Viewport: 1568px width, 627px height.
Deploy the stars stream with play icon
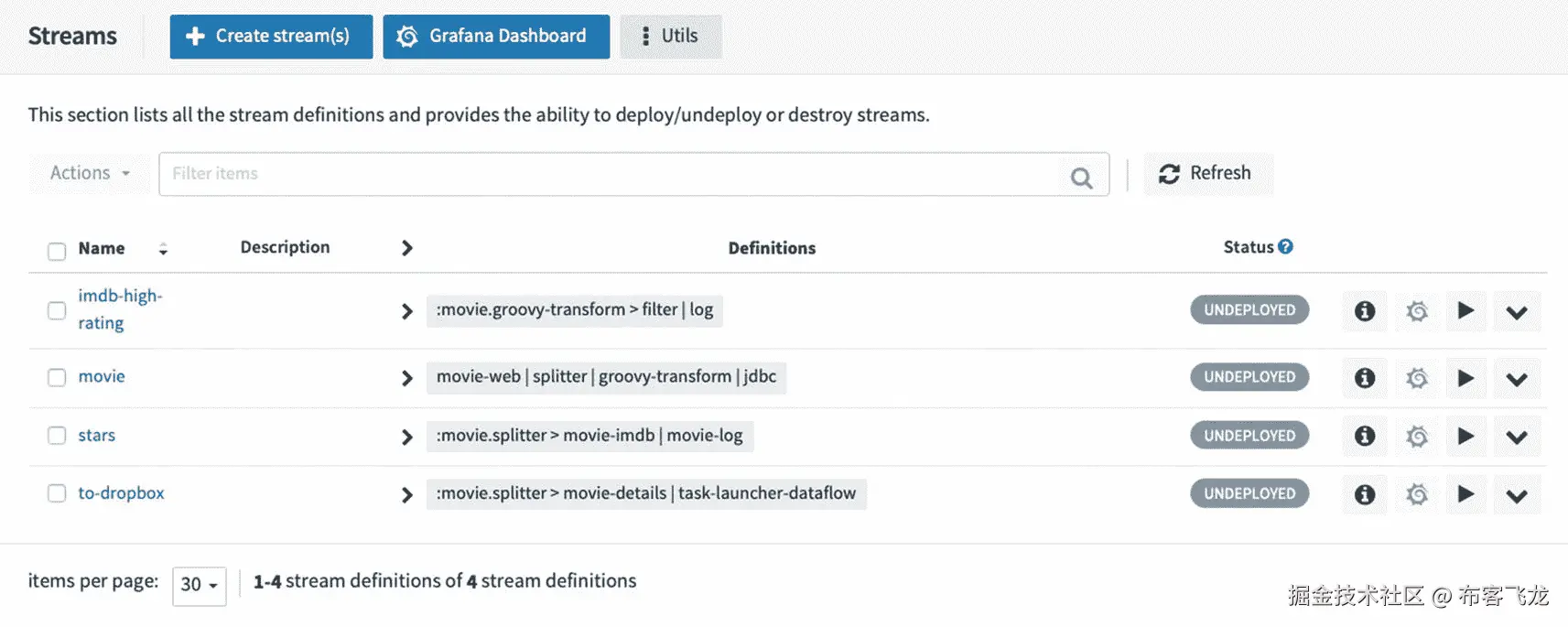pyautogui.click(x=1465, y=436)
